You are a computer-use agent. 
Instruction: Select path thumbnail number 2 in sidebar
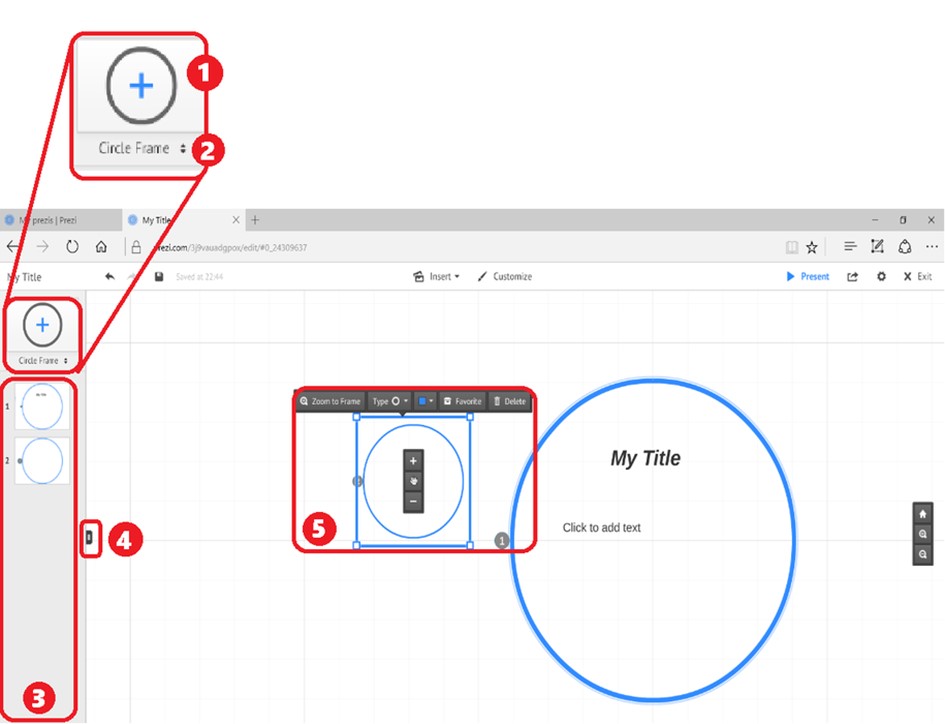pos(42,461)
